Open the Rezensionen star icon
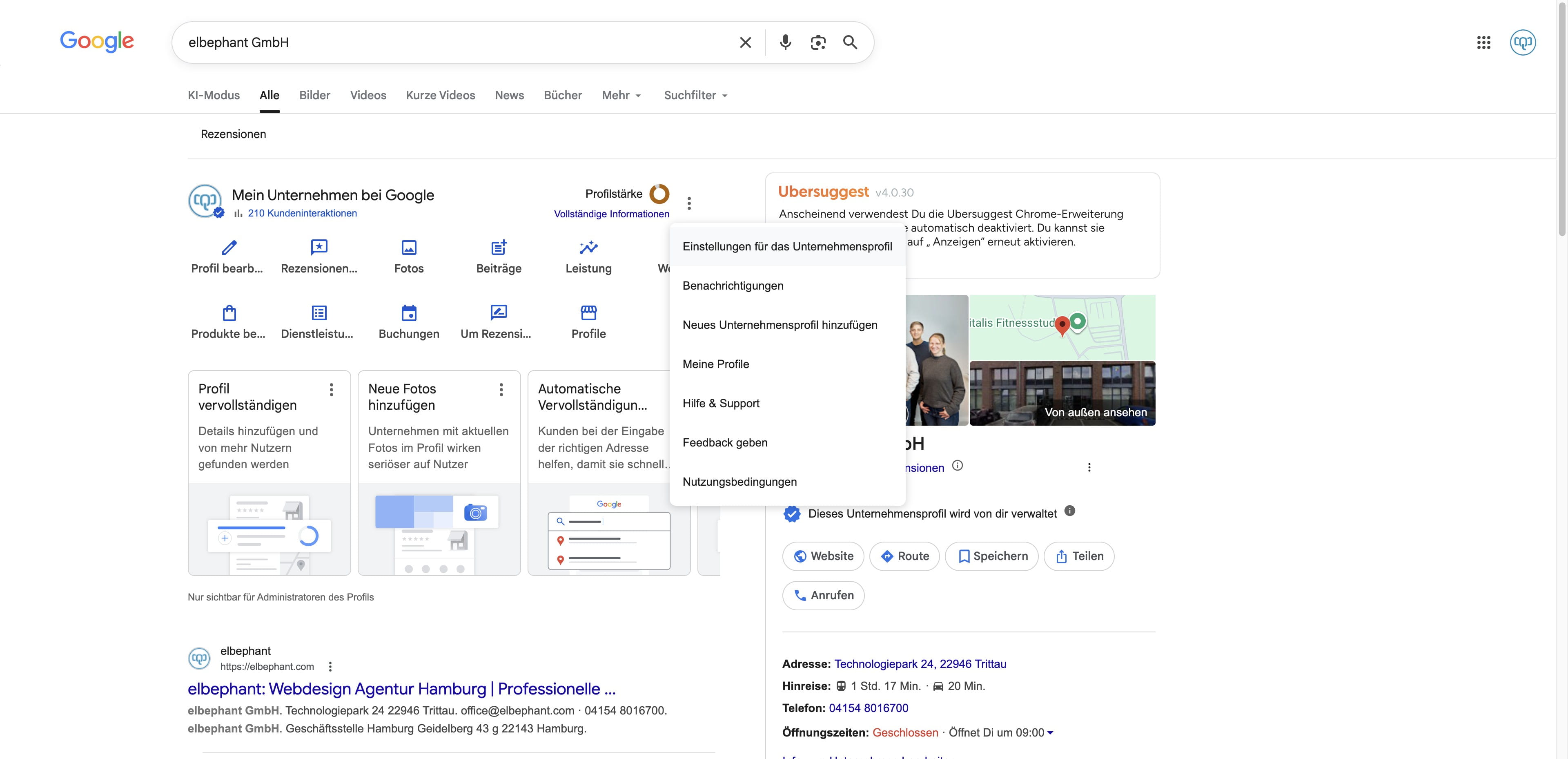The height and width of the screenshot is (759, 1568). (x=319, y=247)
